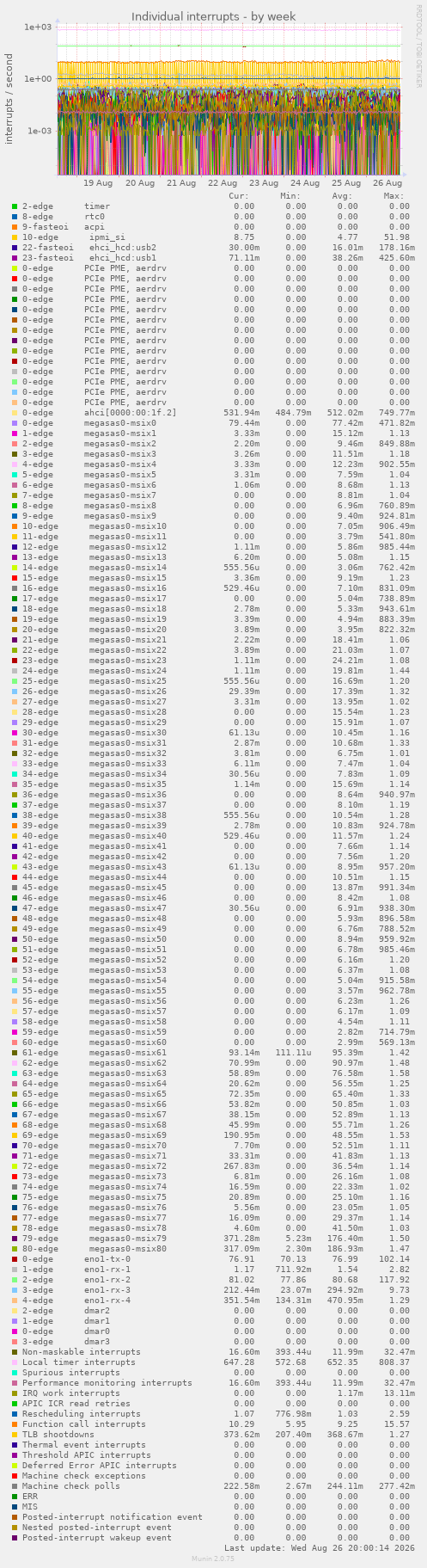The height and width of the screenshot is (1568, 427).
Task: Click the megasas0-msix0 color swatch
Action: (15, 423)
